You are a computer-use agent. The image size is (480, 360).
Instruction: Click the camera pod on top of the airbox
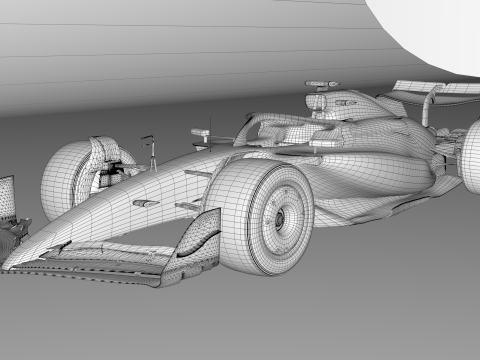tap(322, 84)
